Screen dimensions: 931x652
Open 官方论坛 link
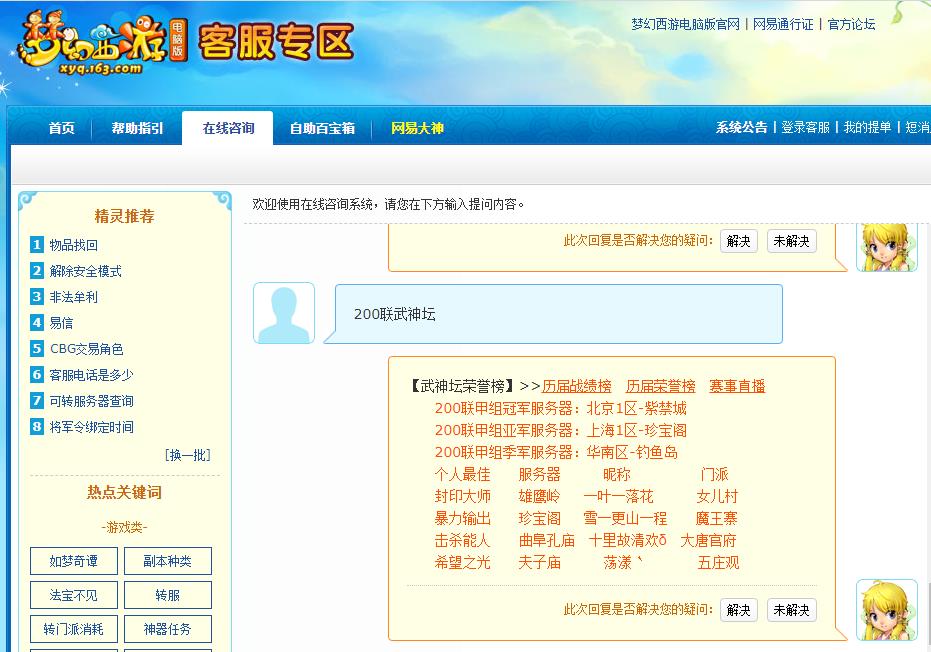851,24
